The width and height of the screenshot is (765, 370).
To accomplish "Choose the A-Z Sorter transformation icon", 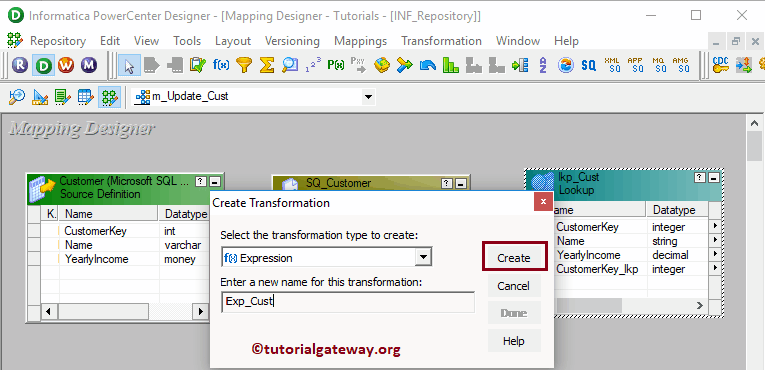I will click(x=543, y=65).
